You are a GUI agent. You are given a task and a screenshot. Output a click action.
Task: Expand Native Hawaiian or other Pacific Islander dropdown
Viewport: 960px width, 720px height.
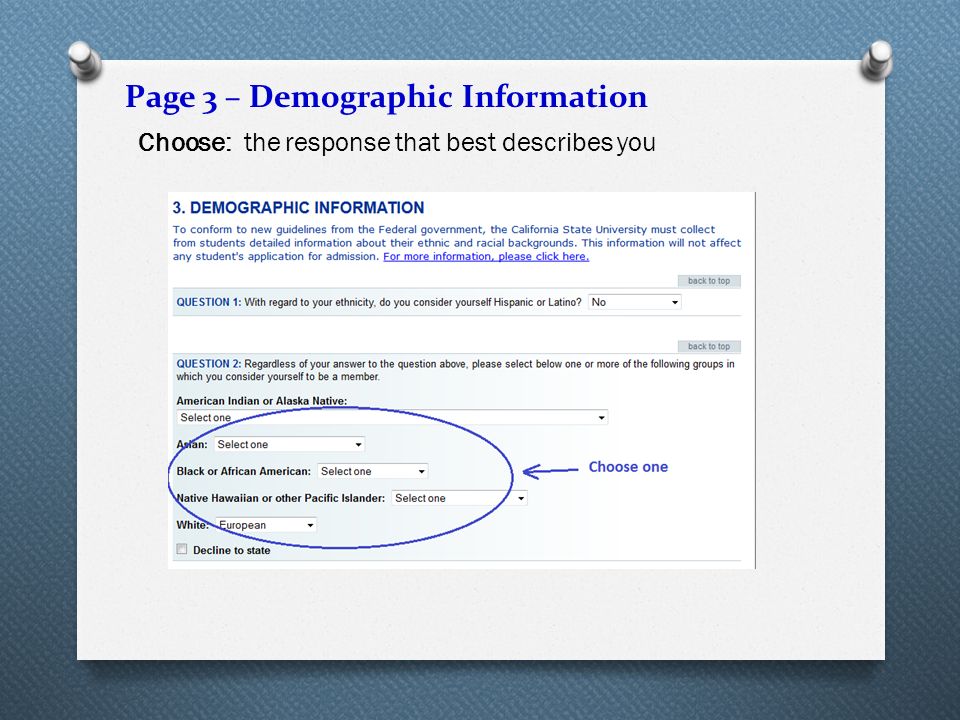(x=459, y=498)
